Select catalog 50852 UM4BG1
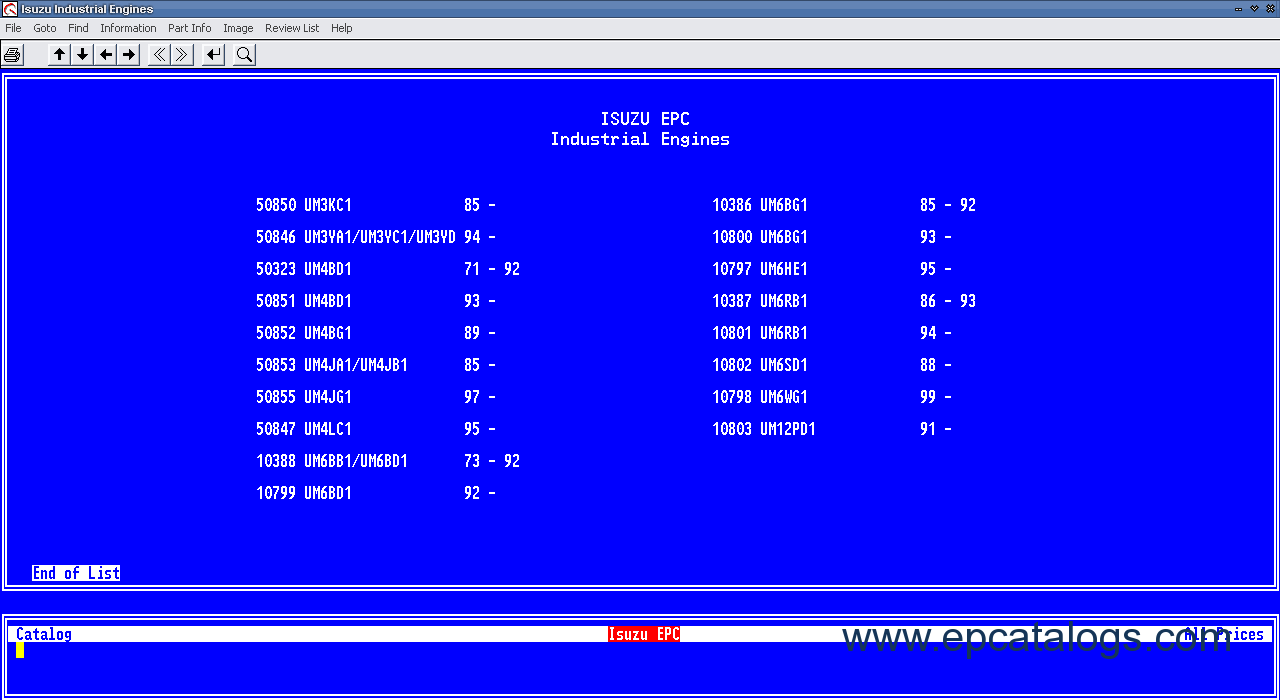 376,333
